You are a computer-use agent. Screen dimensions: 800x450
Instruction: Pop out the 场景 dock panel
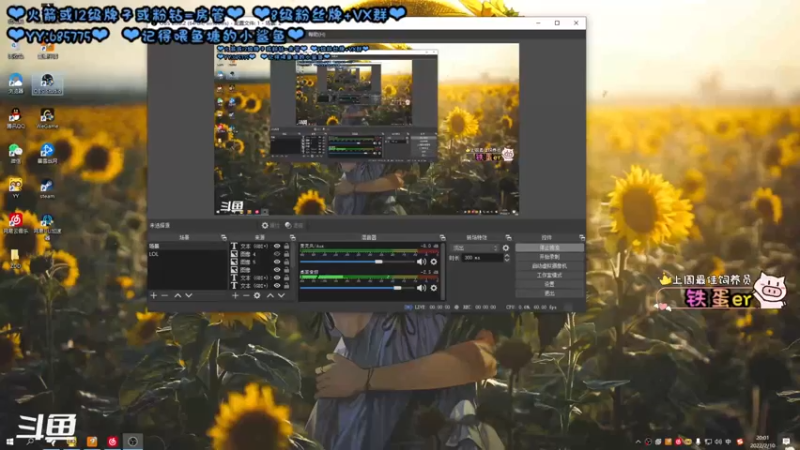click(223, 238)
